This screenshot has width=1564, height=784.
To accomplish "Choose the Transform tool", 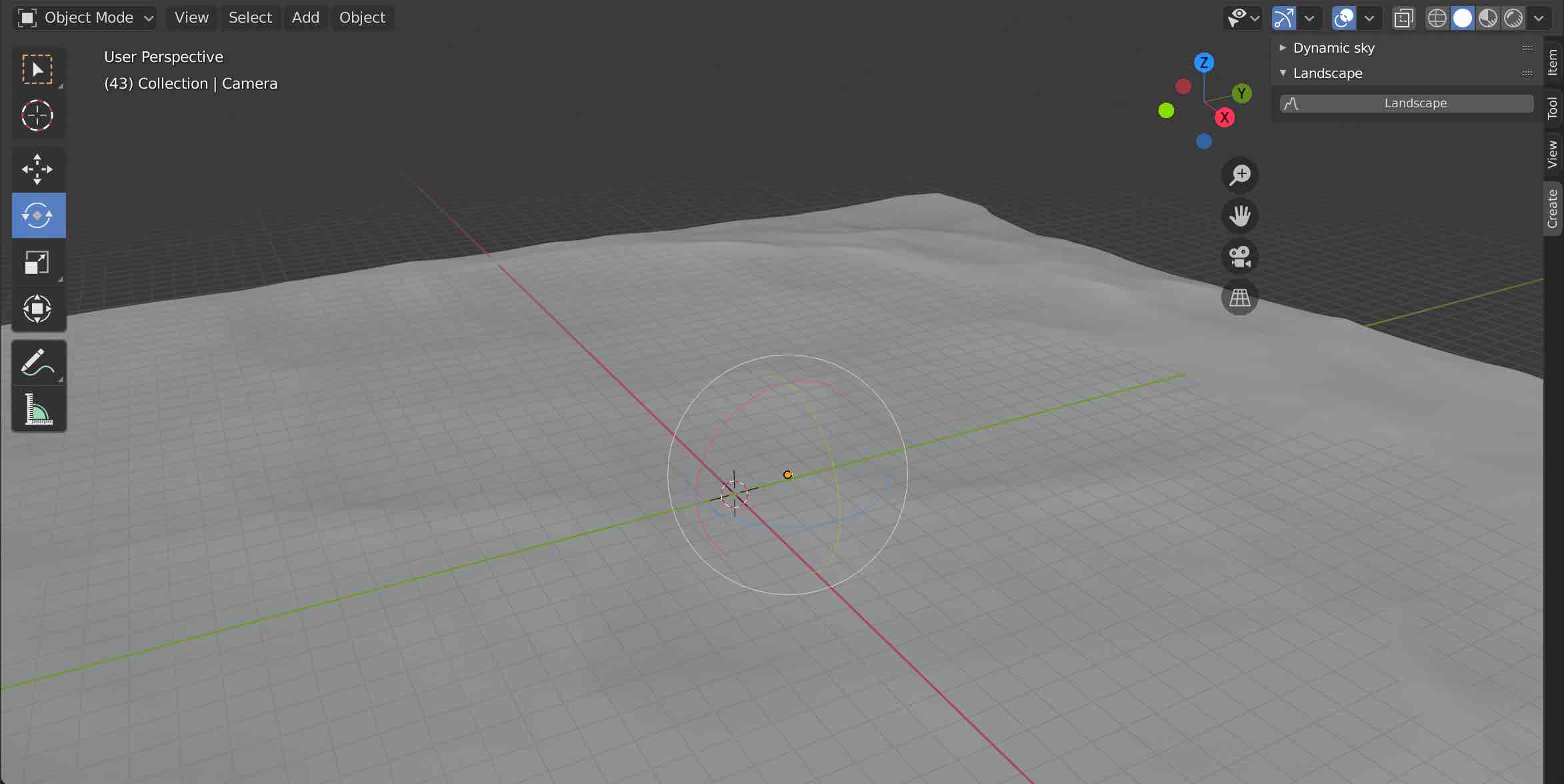I will (37, 309).
